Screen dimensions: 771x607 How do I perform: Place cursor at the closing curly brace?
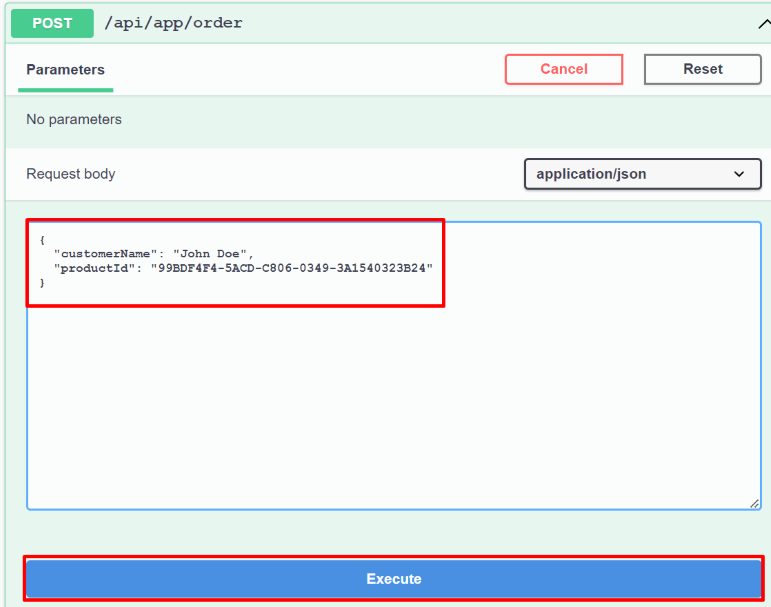[42, 283]
